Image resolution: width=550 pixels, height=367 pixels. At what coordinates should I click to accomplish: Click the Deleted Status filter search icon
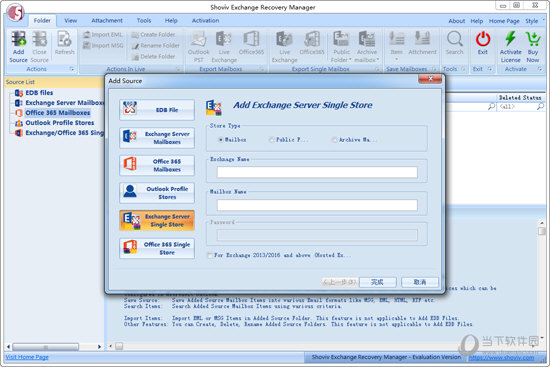540,106
